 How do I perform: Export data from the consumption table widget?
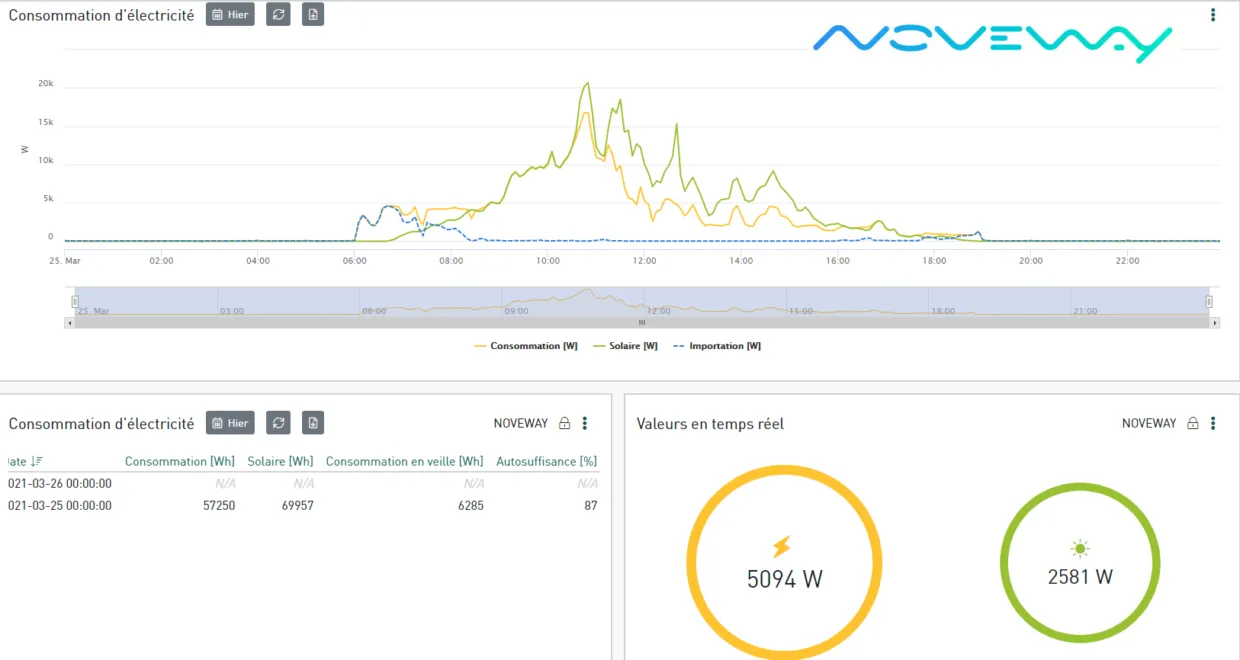coord(313,423)
